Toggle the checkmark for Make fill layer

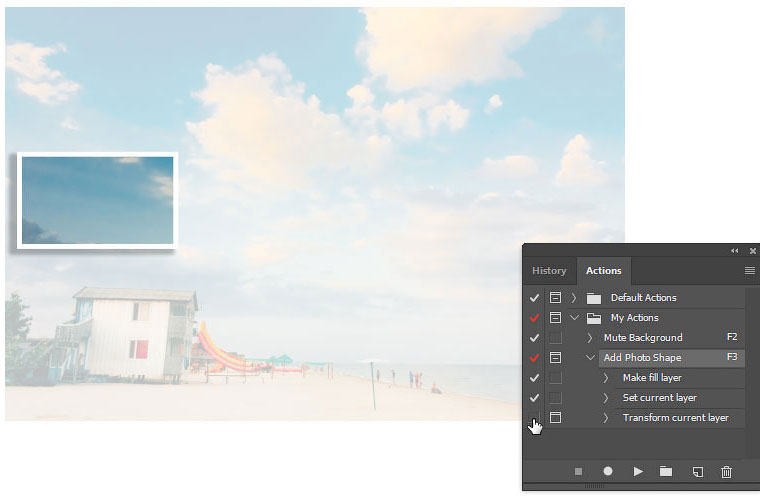pos(534,377)
